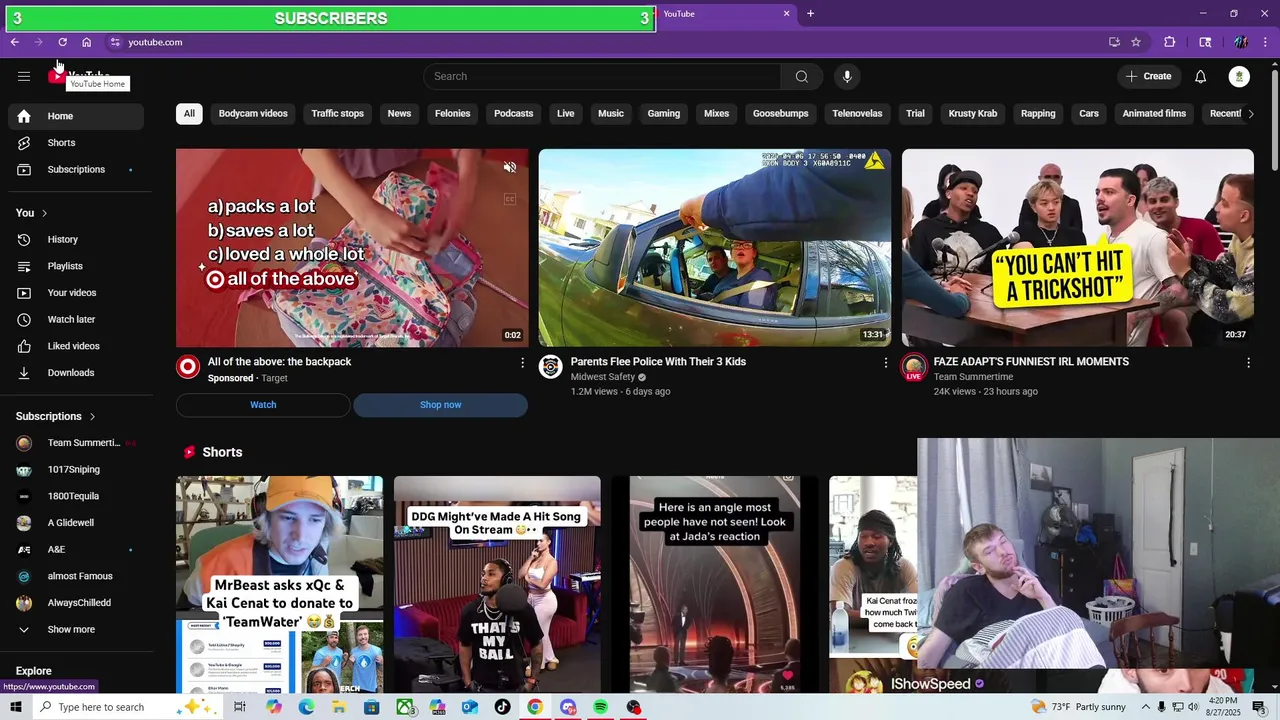1280x720 pixels.
Task: Open options for the Target sponsored ad
Action: (522, 362)
